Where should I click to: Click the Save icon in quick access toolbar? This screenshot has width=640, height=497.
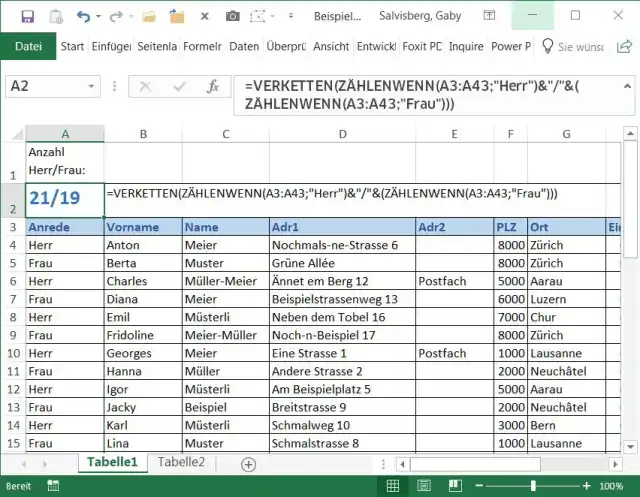(27, 16)
